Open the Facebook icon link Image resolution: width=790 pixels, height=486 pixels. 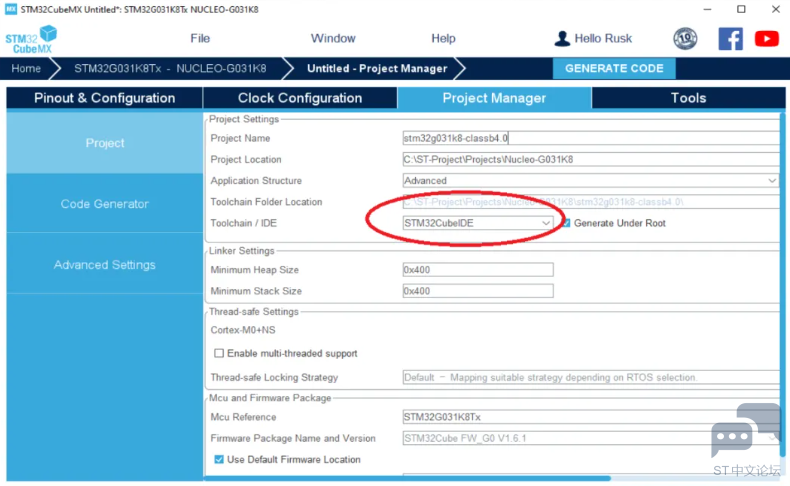pyautogui.click(x=731, y=39)
